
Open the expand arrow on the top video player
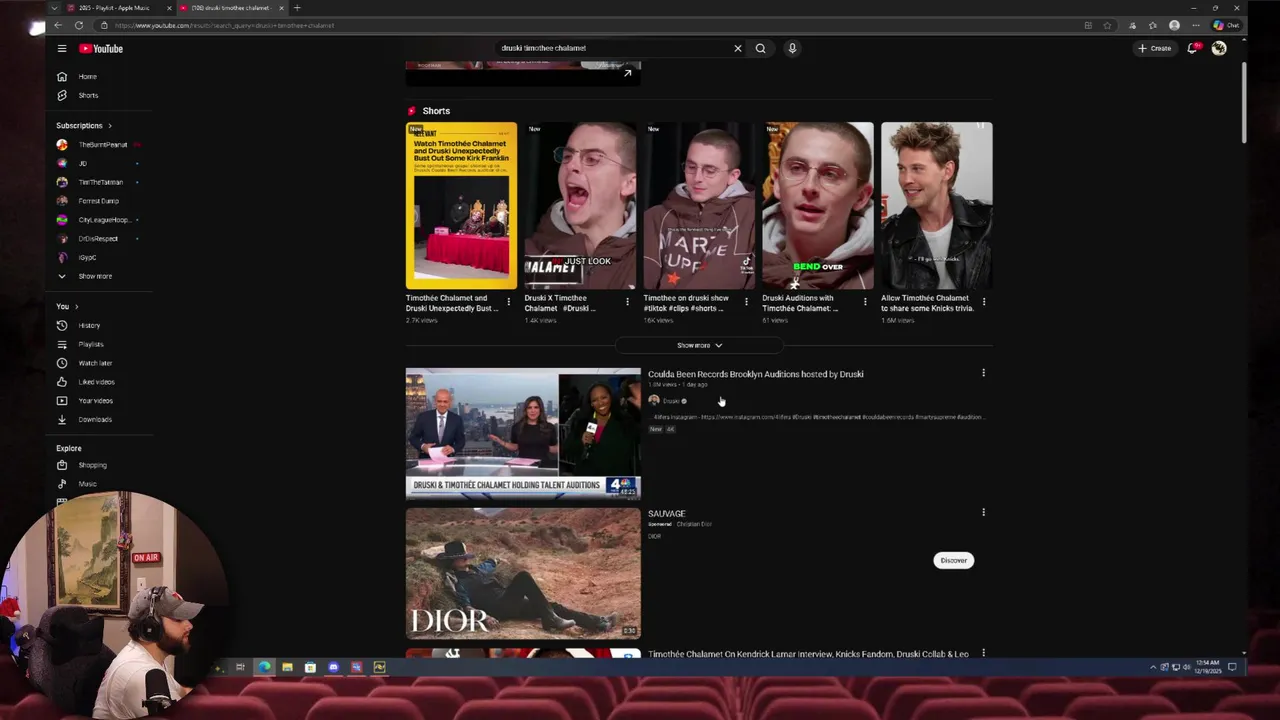(x=627, y=73)
